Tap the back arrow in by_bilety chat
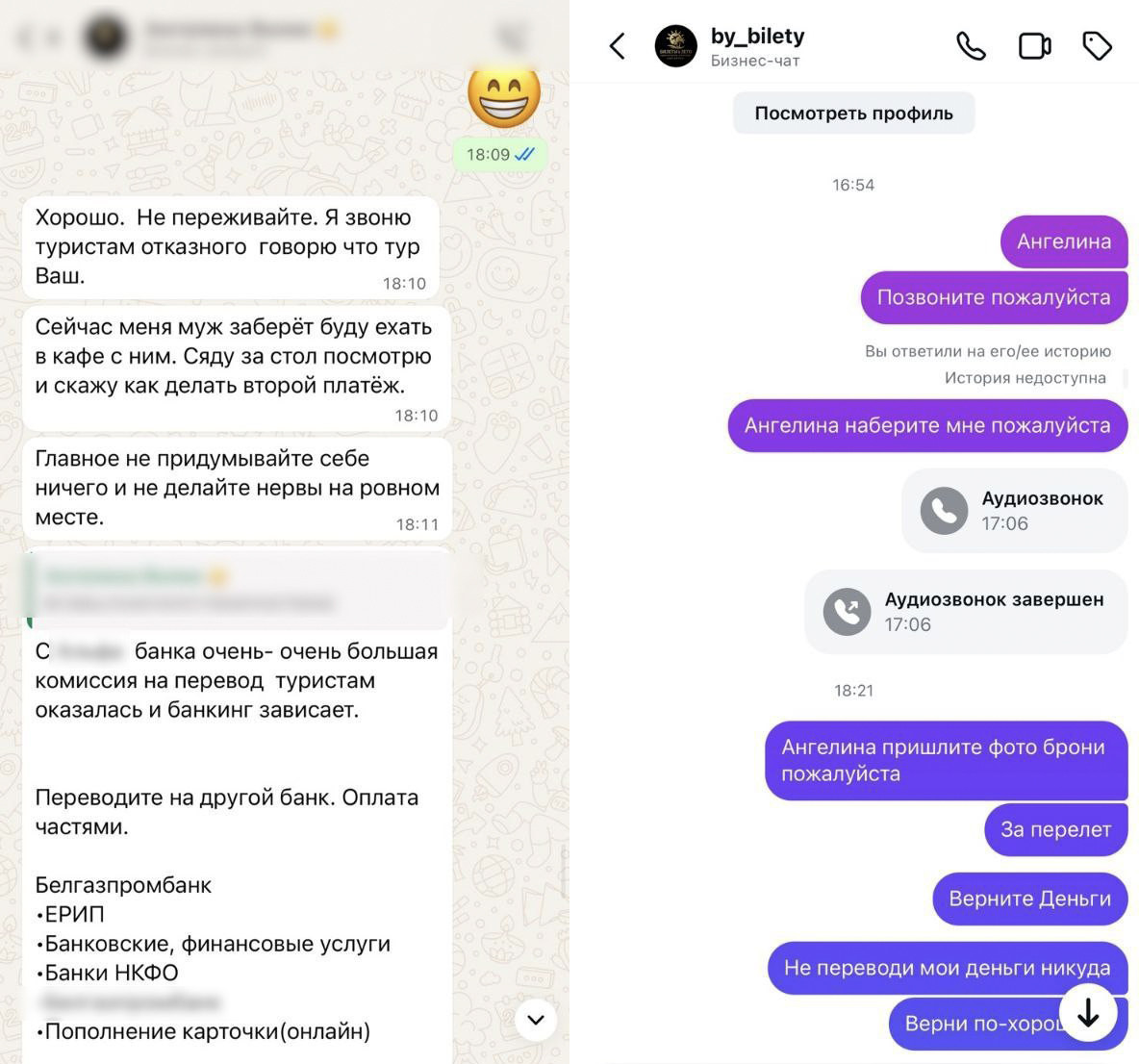Image resolution: width=1139 pixels, height=1064 pixels. (618, 46)
